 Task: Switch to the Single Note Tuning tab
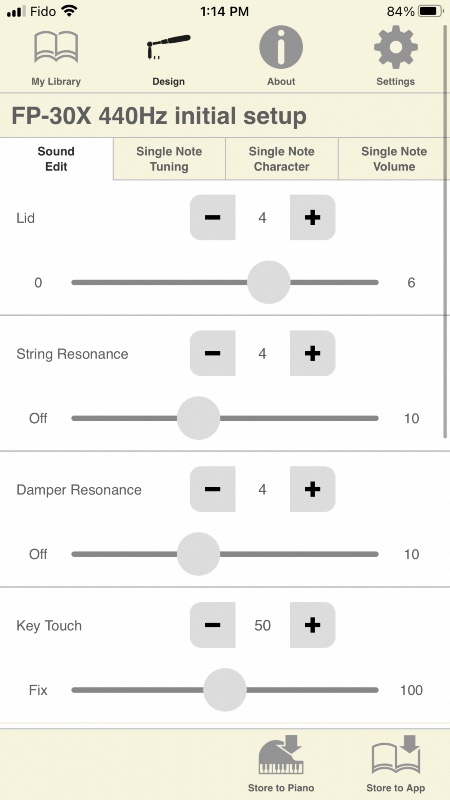tap(169, 159)
